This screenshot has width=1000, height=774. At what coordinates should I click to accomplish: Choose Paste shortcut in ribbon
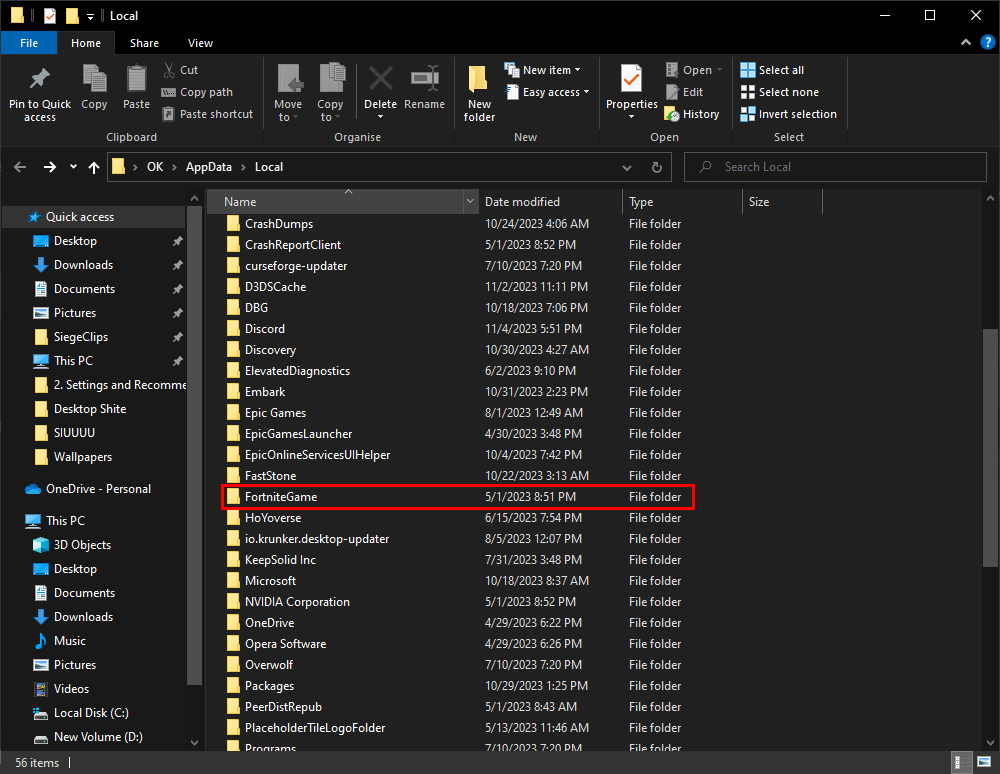208,114
